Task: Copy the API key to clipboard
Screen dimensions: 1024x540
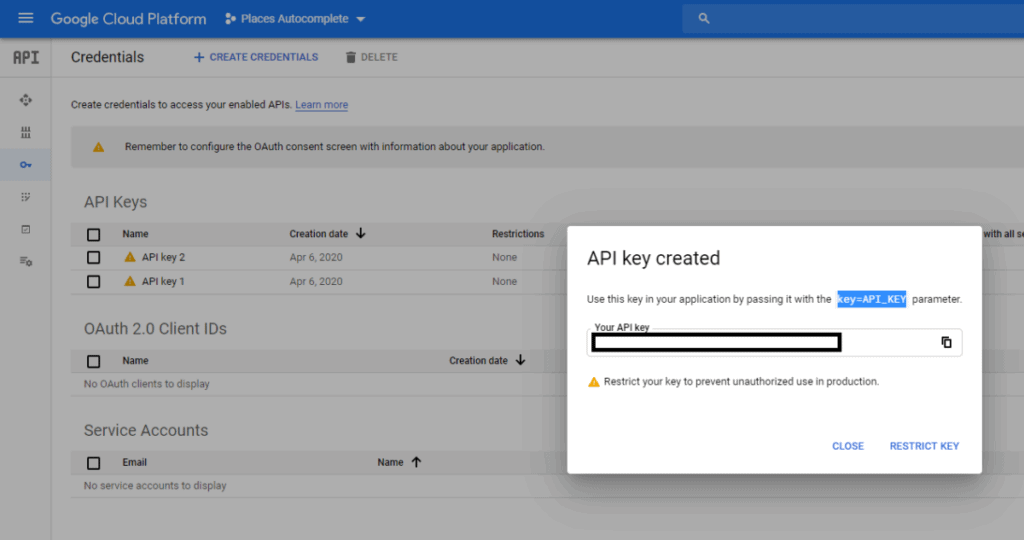Action: click(946, 343)
